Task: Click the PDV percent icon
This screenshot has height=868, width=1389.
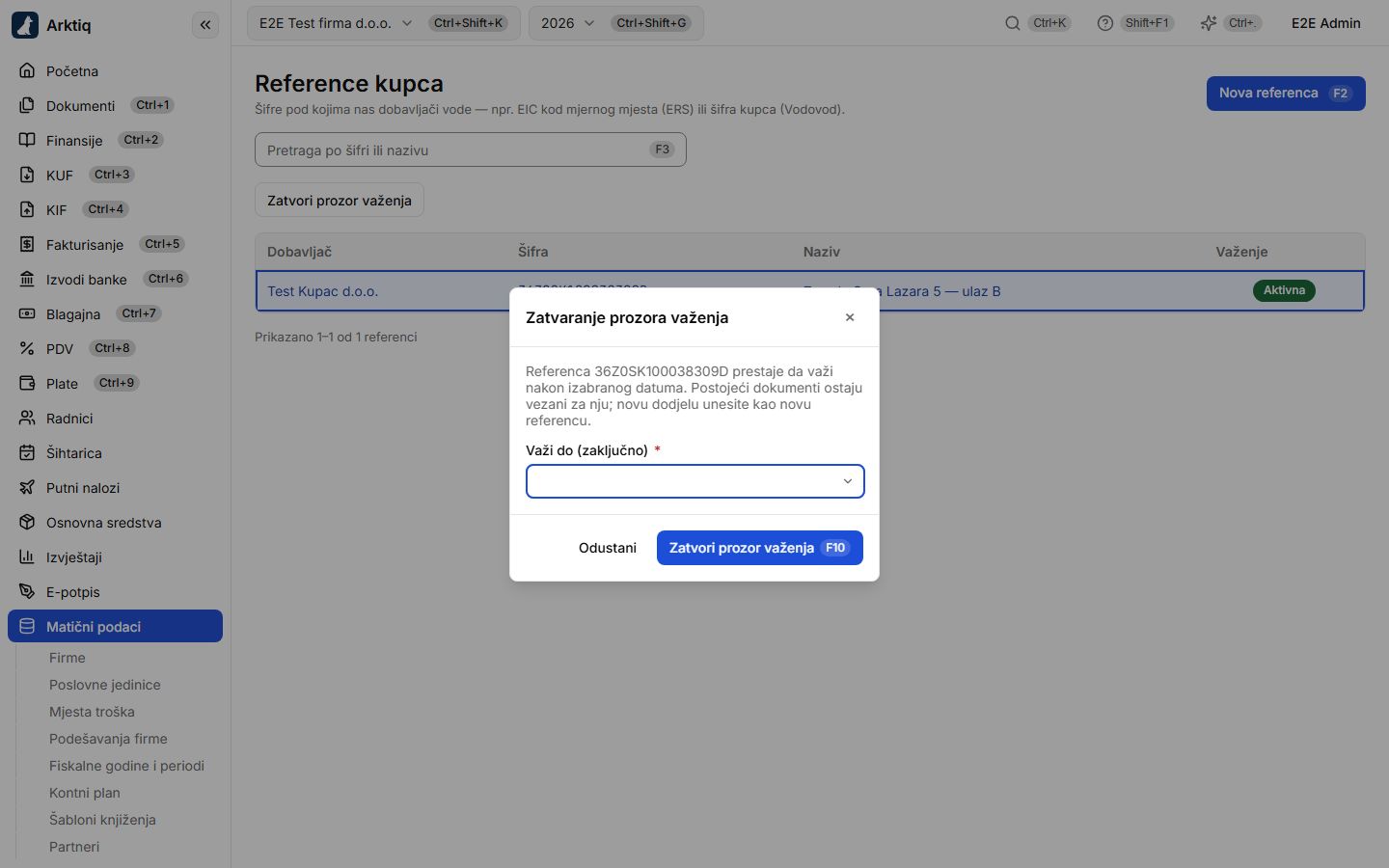Action: tap(27, 348)
